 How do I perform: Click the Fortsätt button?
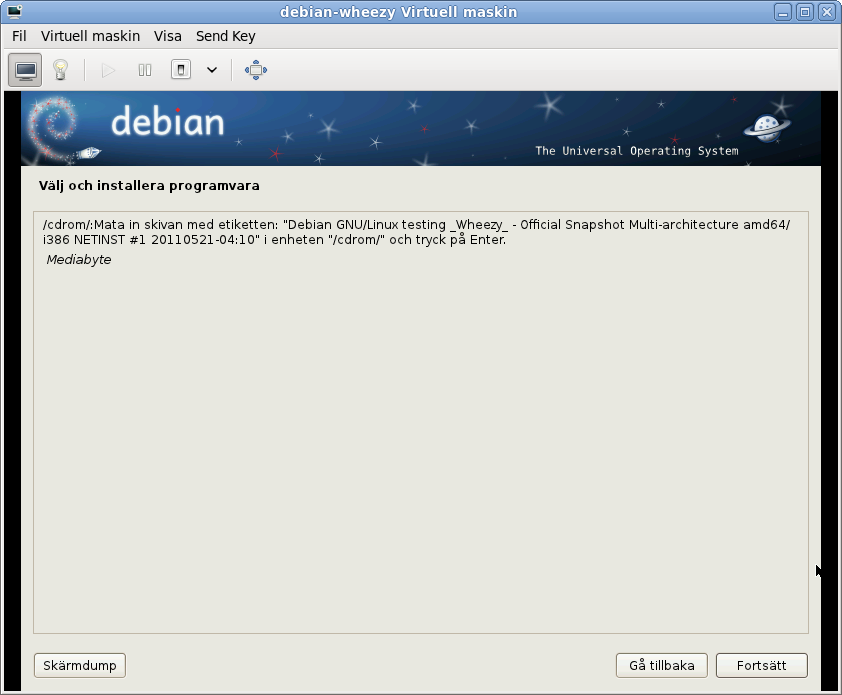761,665
